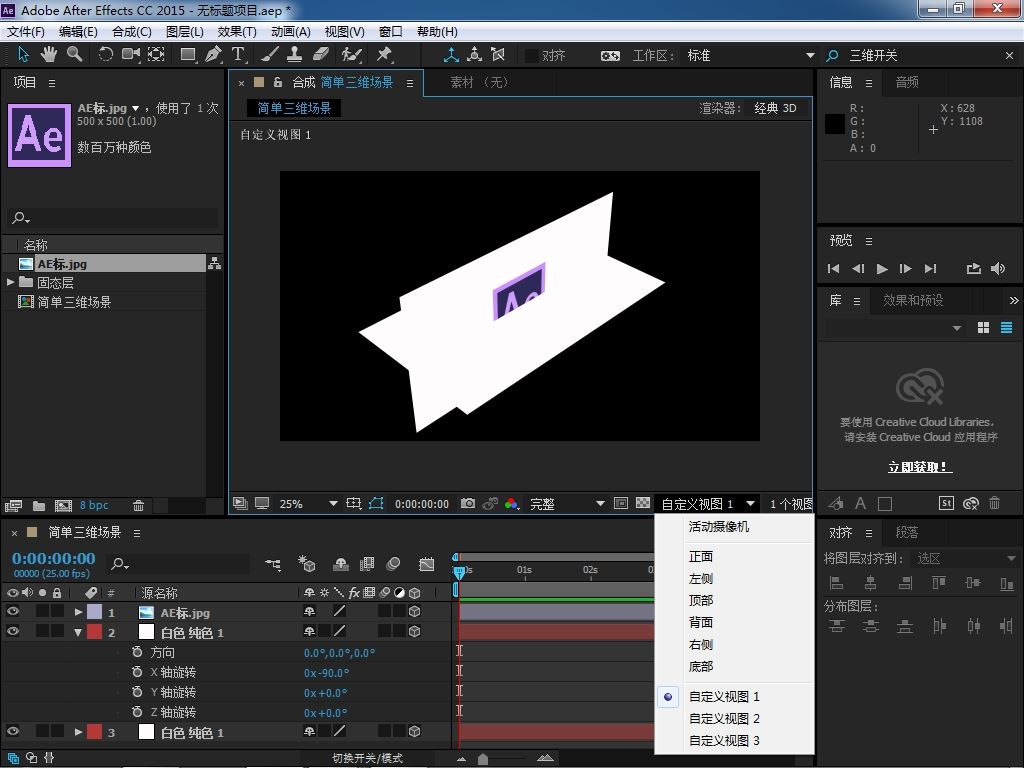Image resolution: width=1024 pixels, height=768 pixels.
Task: Expand layer 3 白色 纯色 1 properties
Action: click(x=78, y=732)
